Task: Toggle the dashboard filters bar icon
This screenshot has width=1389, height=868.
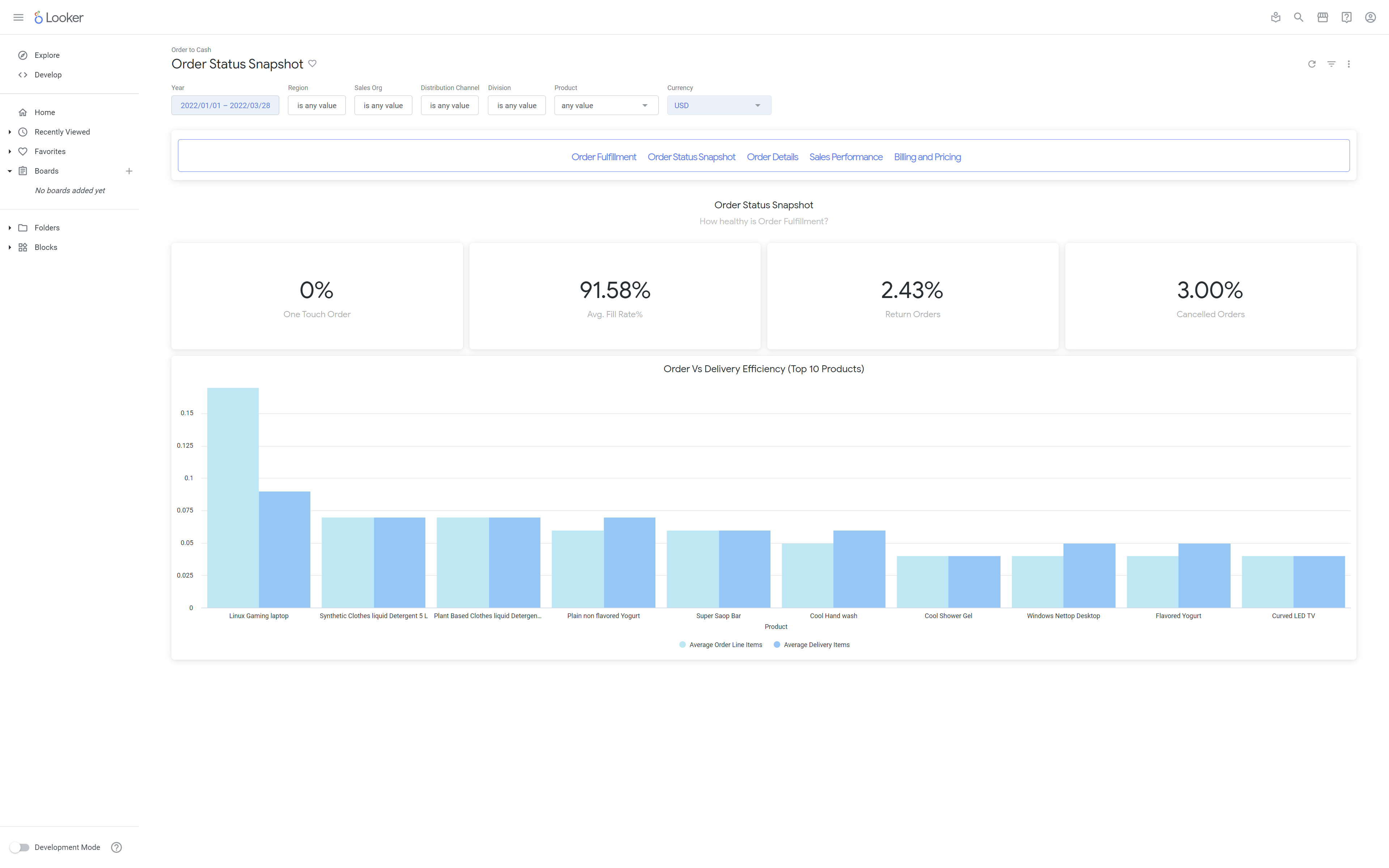Action: pos(1331,64)
